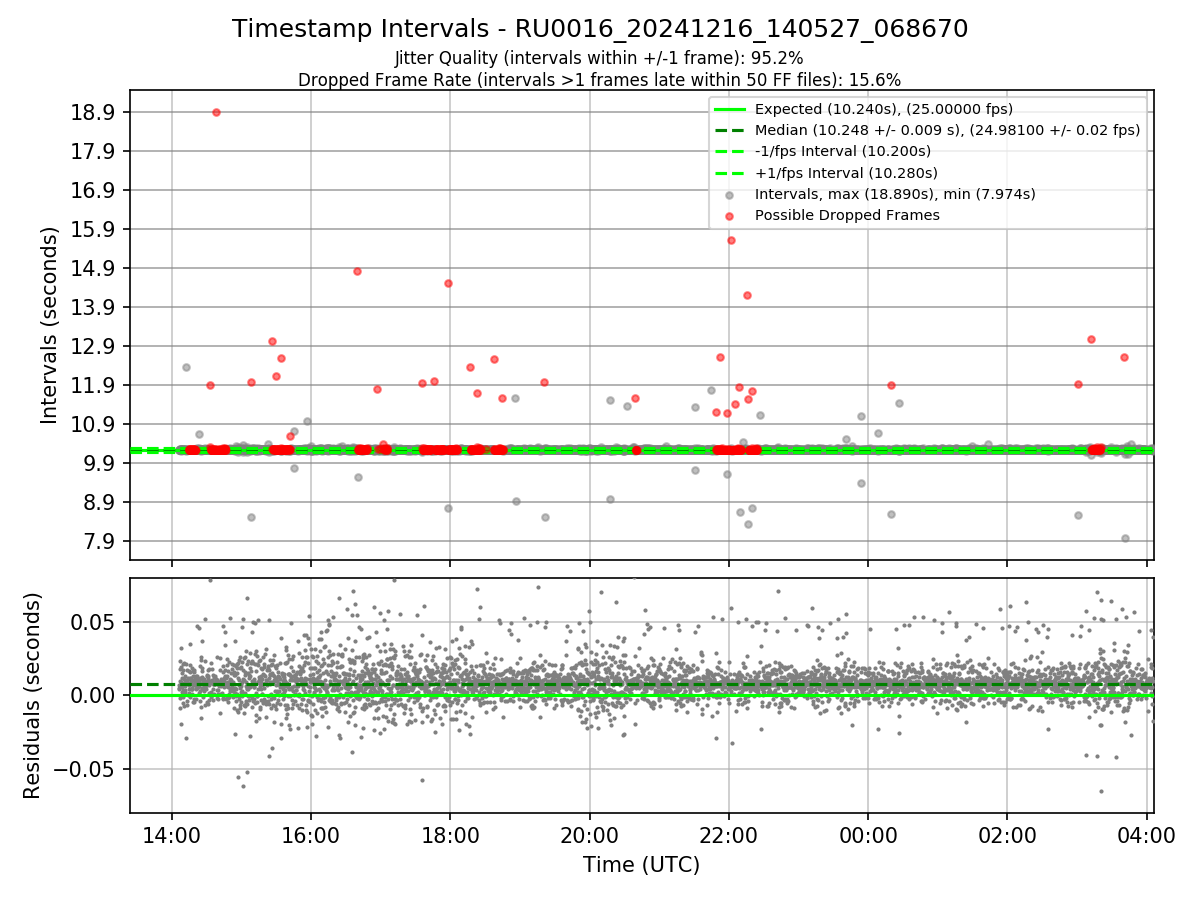Click the red dropped-frame point near 15.6 seconds
Screen dimensions: 1200x900
click(x=731, y=240)
